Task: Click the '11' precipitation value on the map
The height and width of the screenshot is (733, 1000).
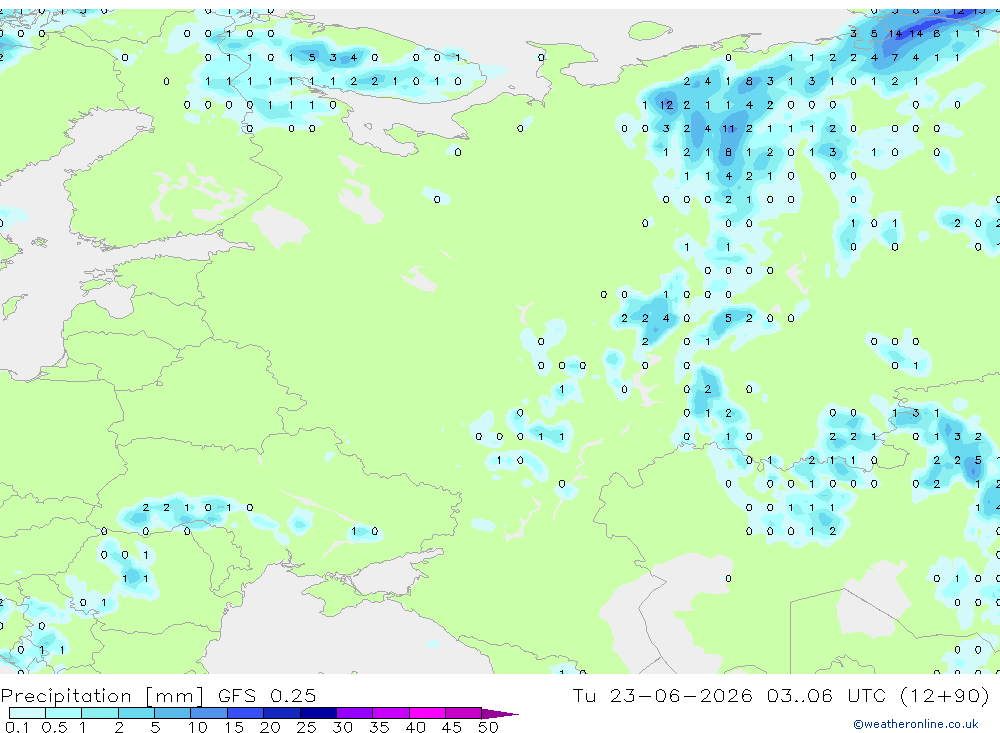Action: click(x=728, y=128)
